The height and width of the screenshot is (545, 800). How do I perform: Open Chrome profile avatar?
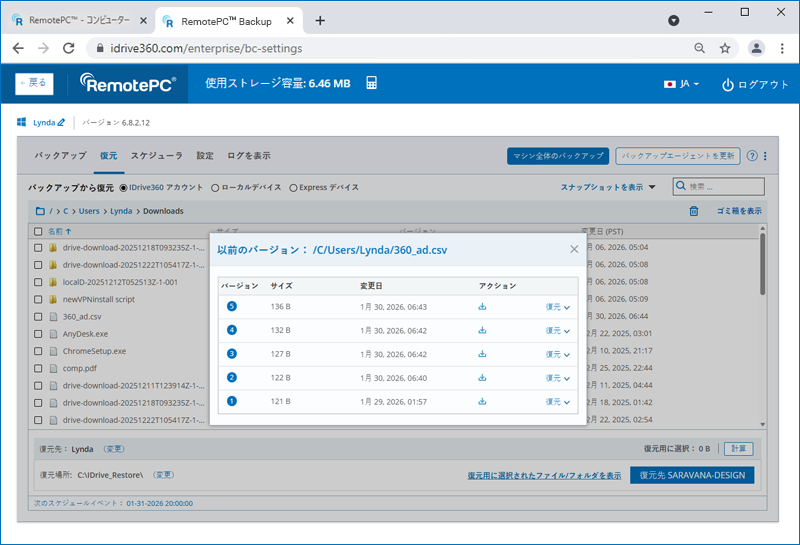tap(756, 48)
